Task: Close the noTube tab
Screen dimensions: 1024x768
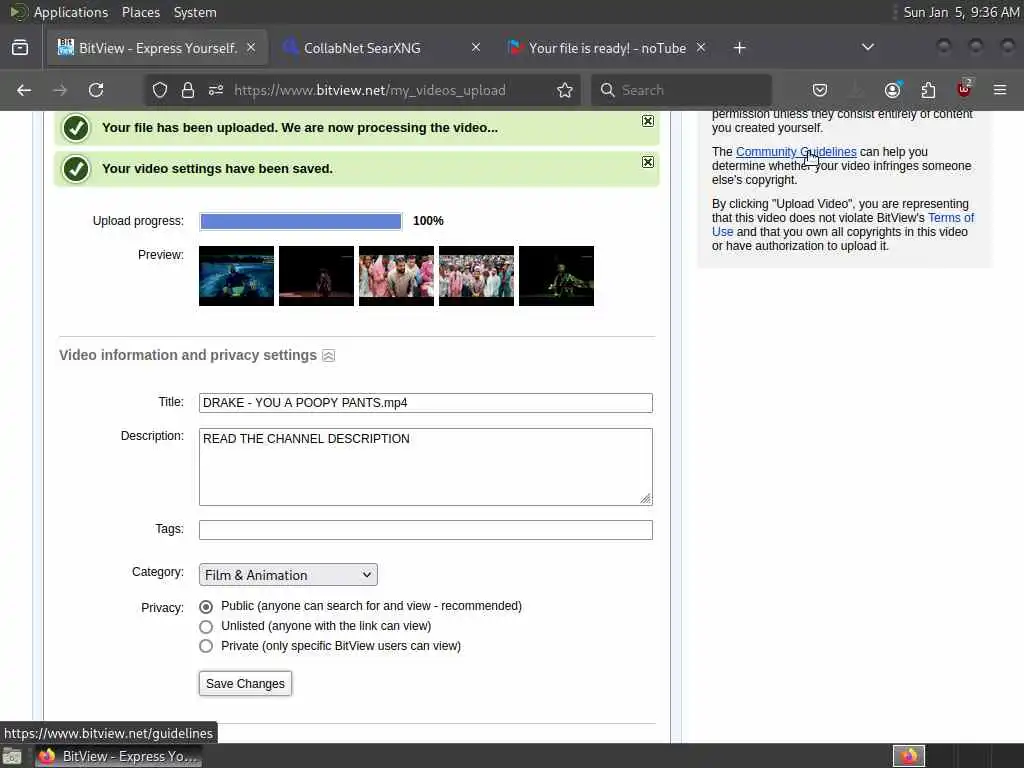Action: tap(701, 47)
